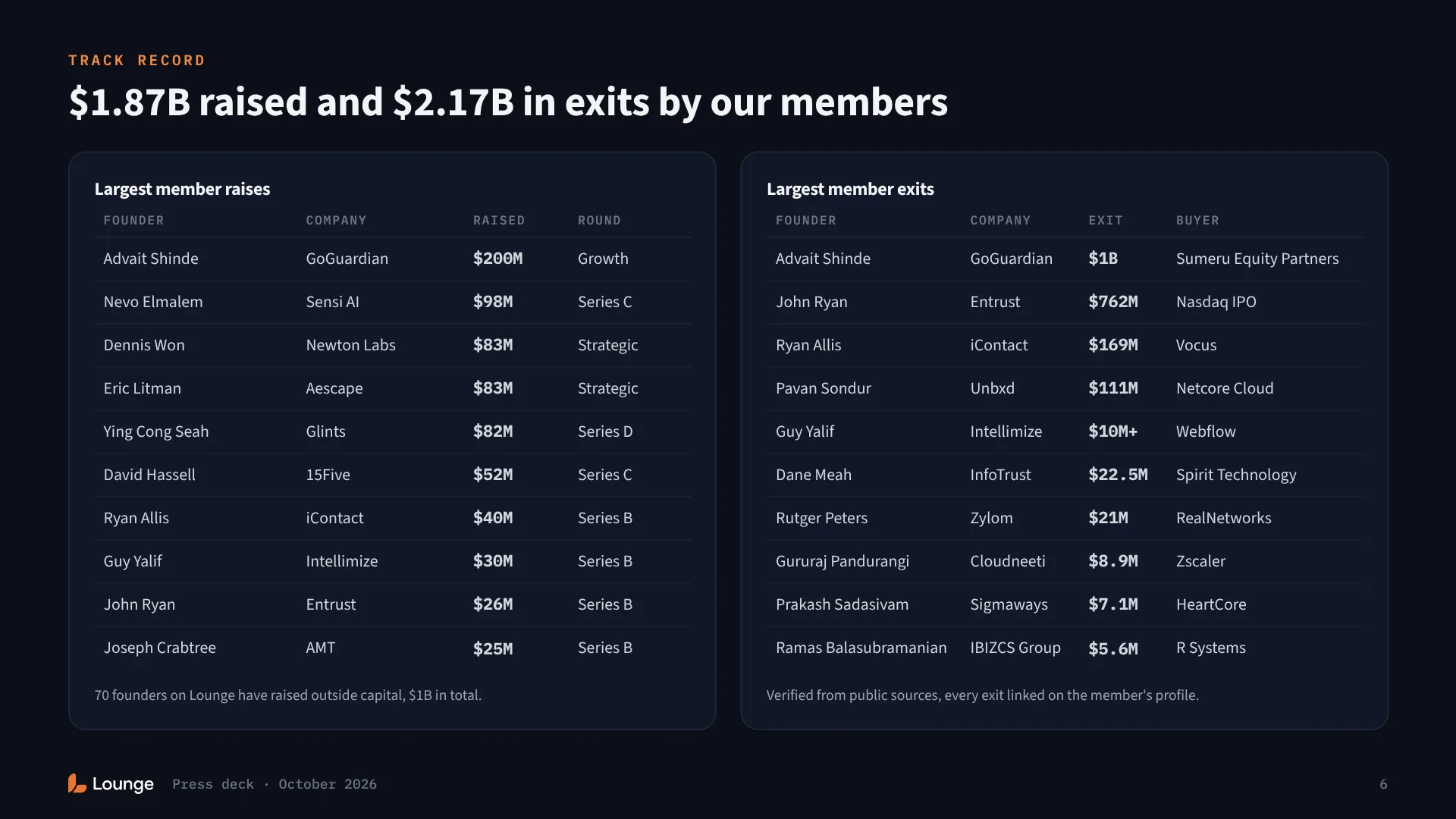The image size is (1456, 819).
Task: Open Gururaj Pandurangi exit row
Action: [x=1065, y=561]
